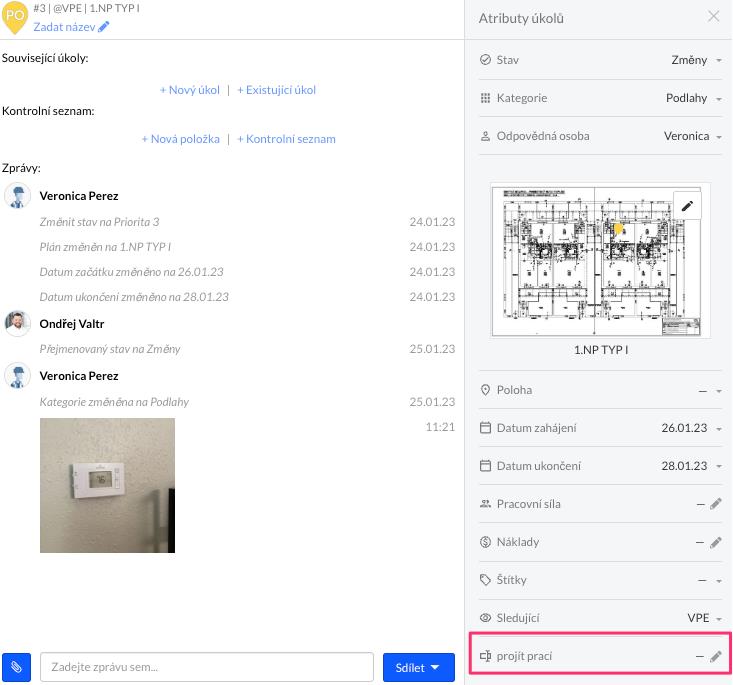This screenshot has width=733, height=685.
Task: Edit plan pin with pencil on thumbnail
Action: point(687,206)
